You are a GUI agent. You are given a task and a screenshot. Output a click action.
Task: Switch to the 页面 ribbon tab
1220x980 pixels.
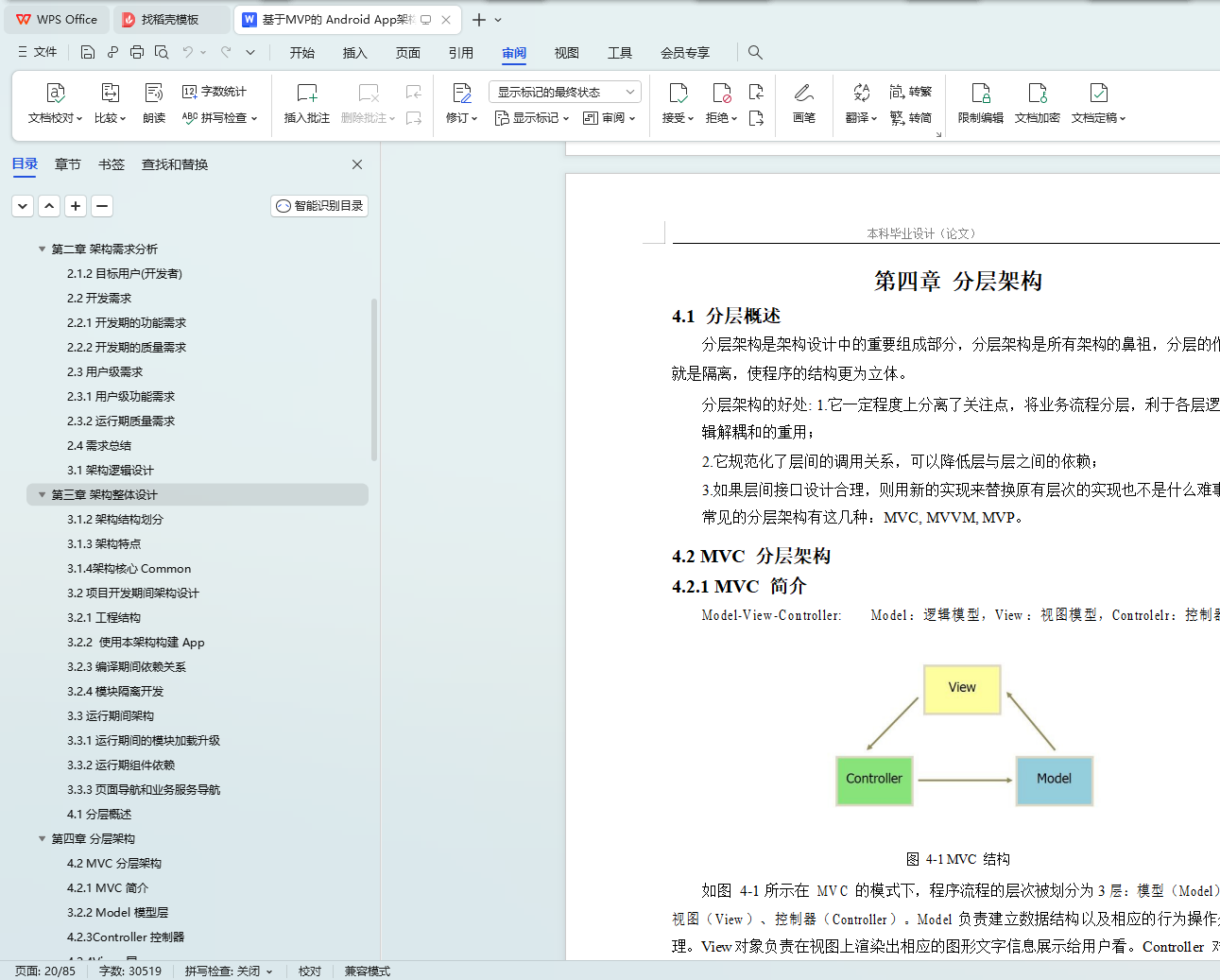click(408, 53)
